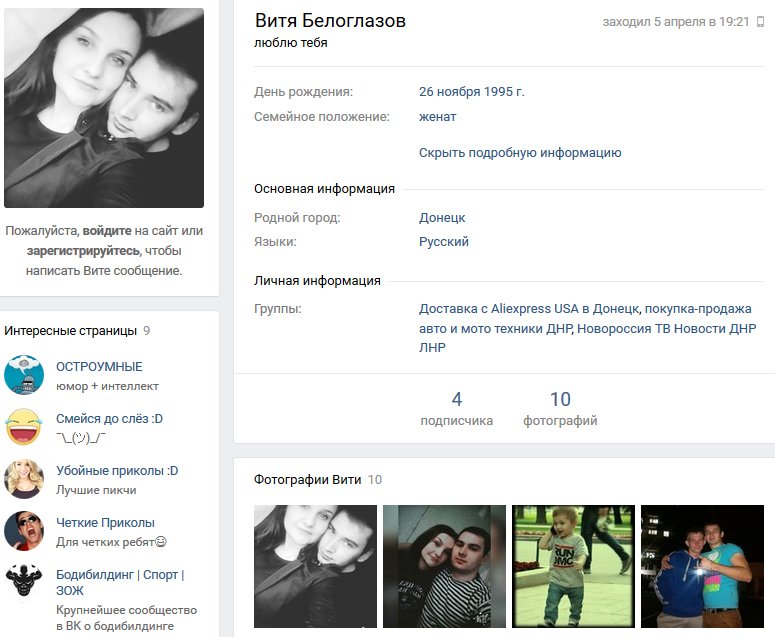Open the blonde girl avatar of Убойные приколы
The width and height of the screenshot is (775, 637).
[x=24, y=478]
